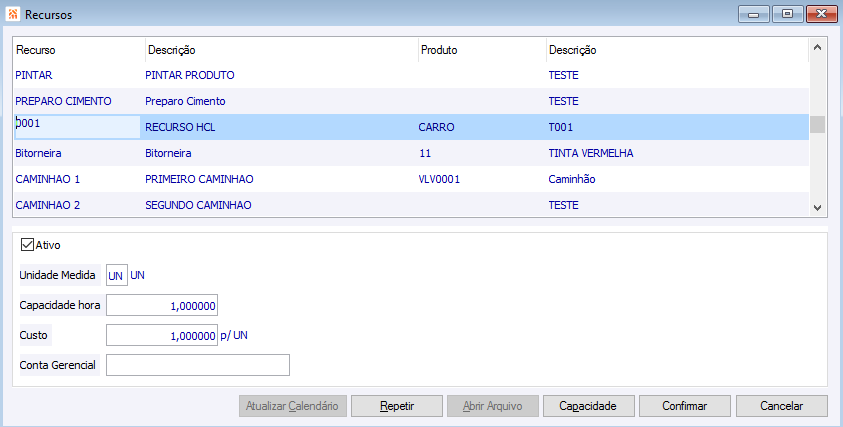Image resolution: width=843 pixels, height=427 pixels.
Task: Sort by the Recurso column header
Action: (79, 50)
